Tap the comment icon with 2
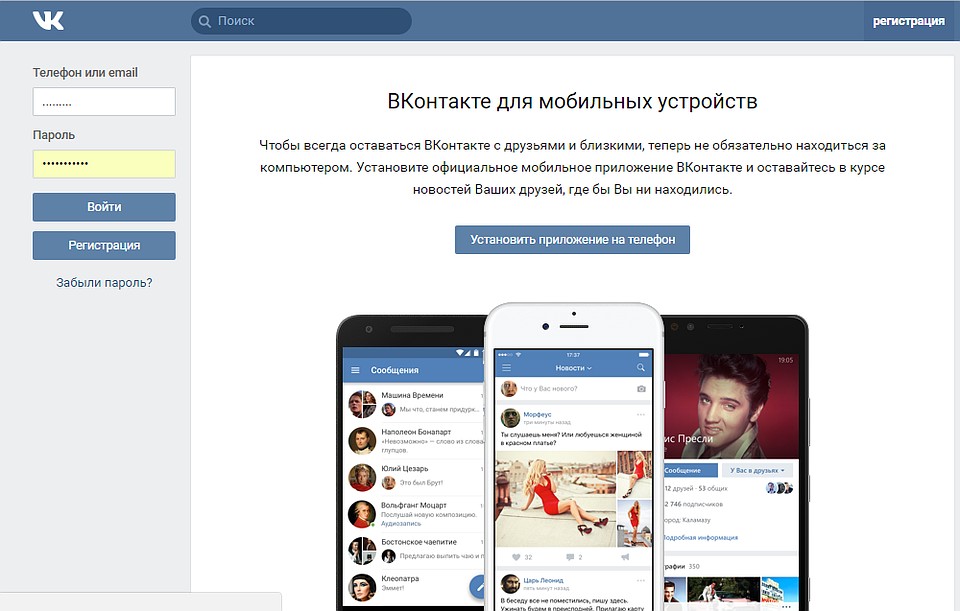Viewport: 960px width, 611px height. coord(570,557)
